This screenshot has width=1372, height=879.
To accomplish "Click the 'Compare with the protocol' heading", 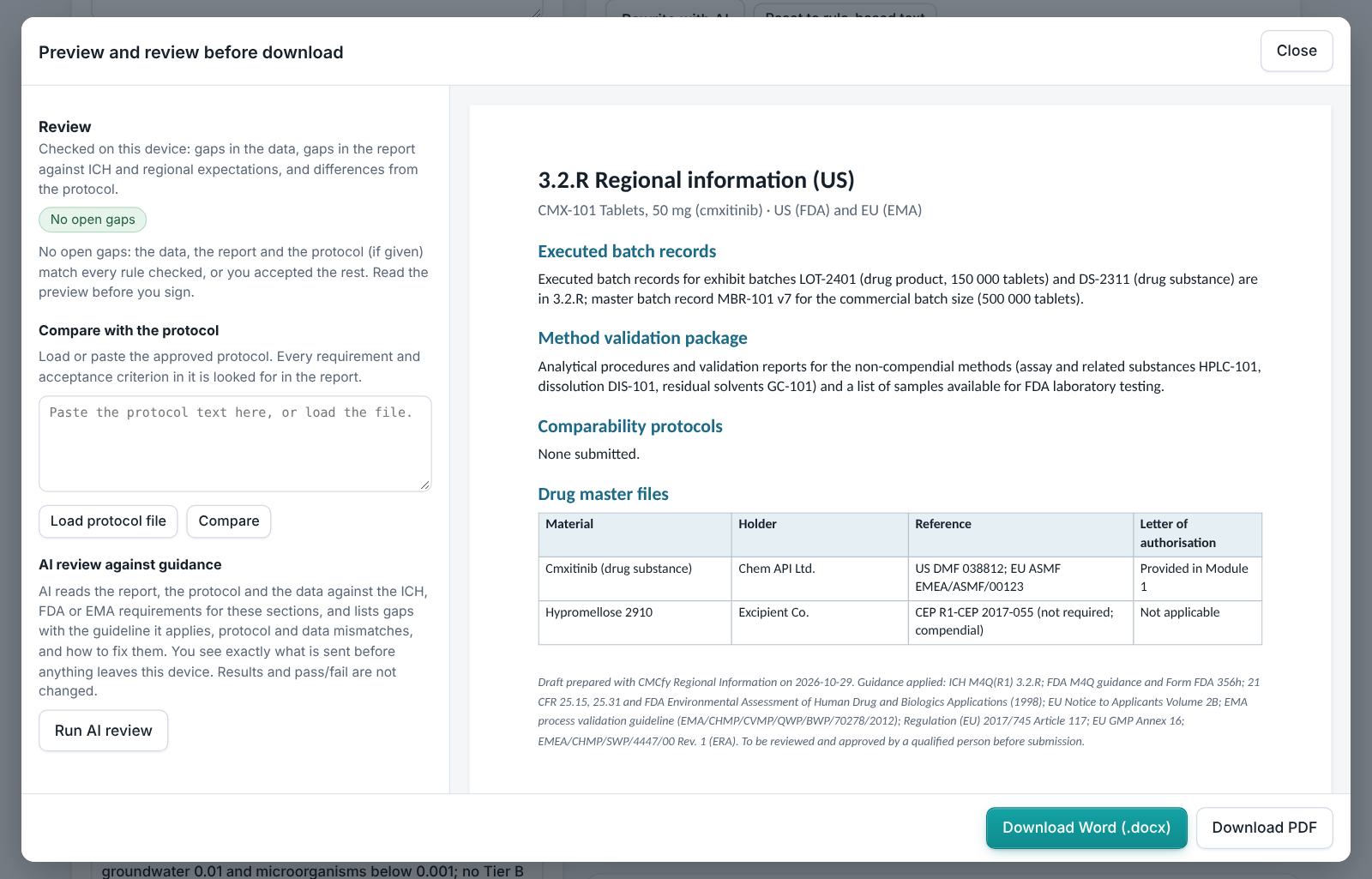I will tap(129, 330).
